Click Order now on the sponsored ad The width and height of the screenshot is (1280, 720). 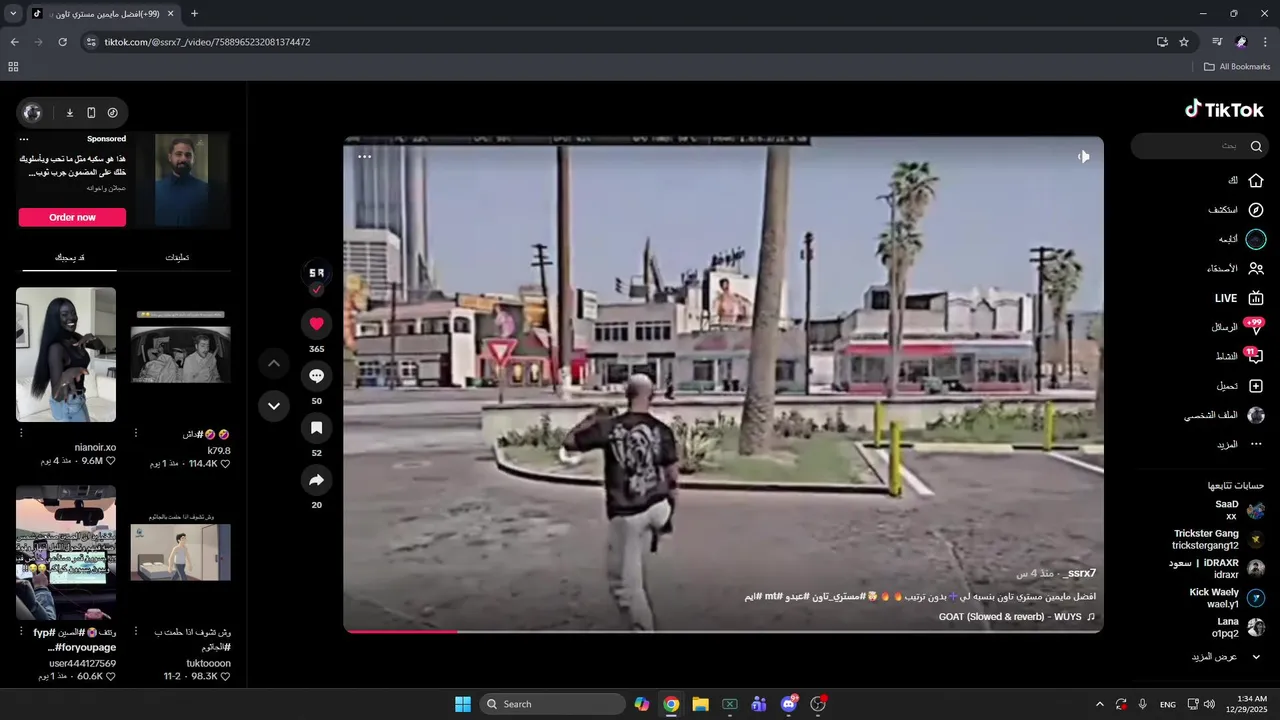pos(72,217)
